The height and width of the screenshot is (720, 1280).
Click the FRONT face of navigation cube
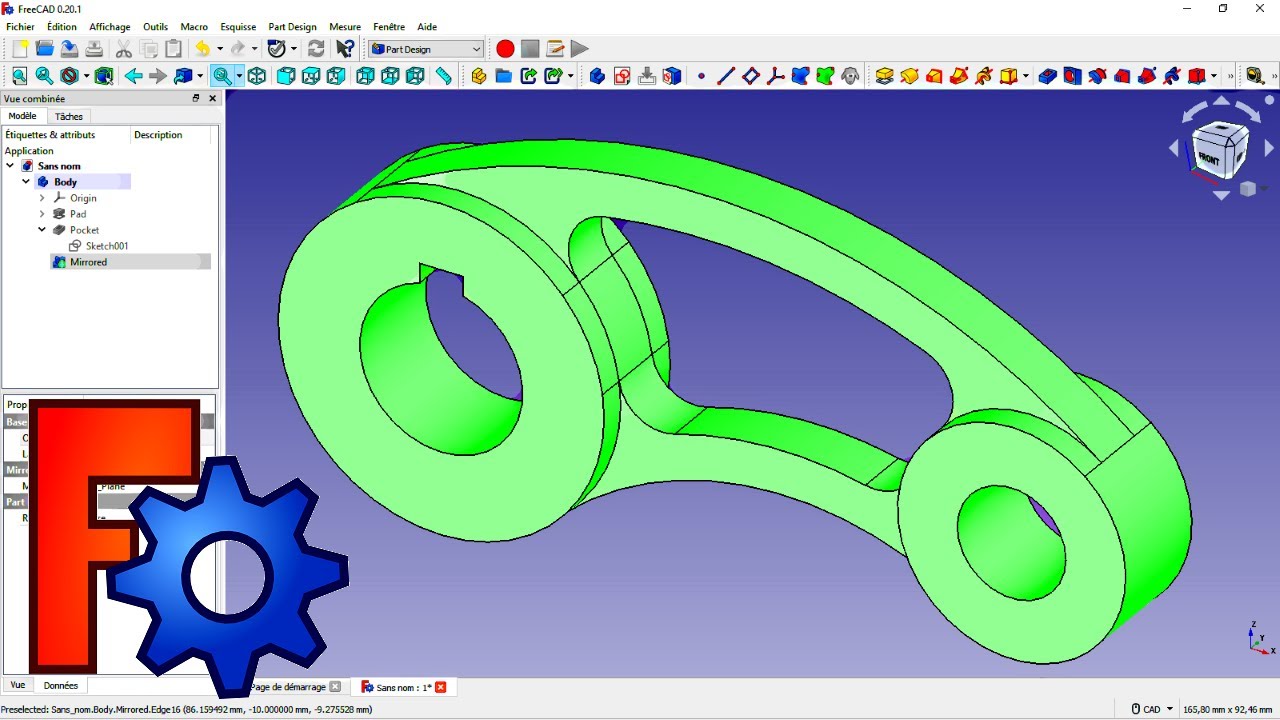(x=1208, y=159)
